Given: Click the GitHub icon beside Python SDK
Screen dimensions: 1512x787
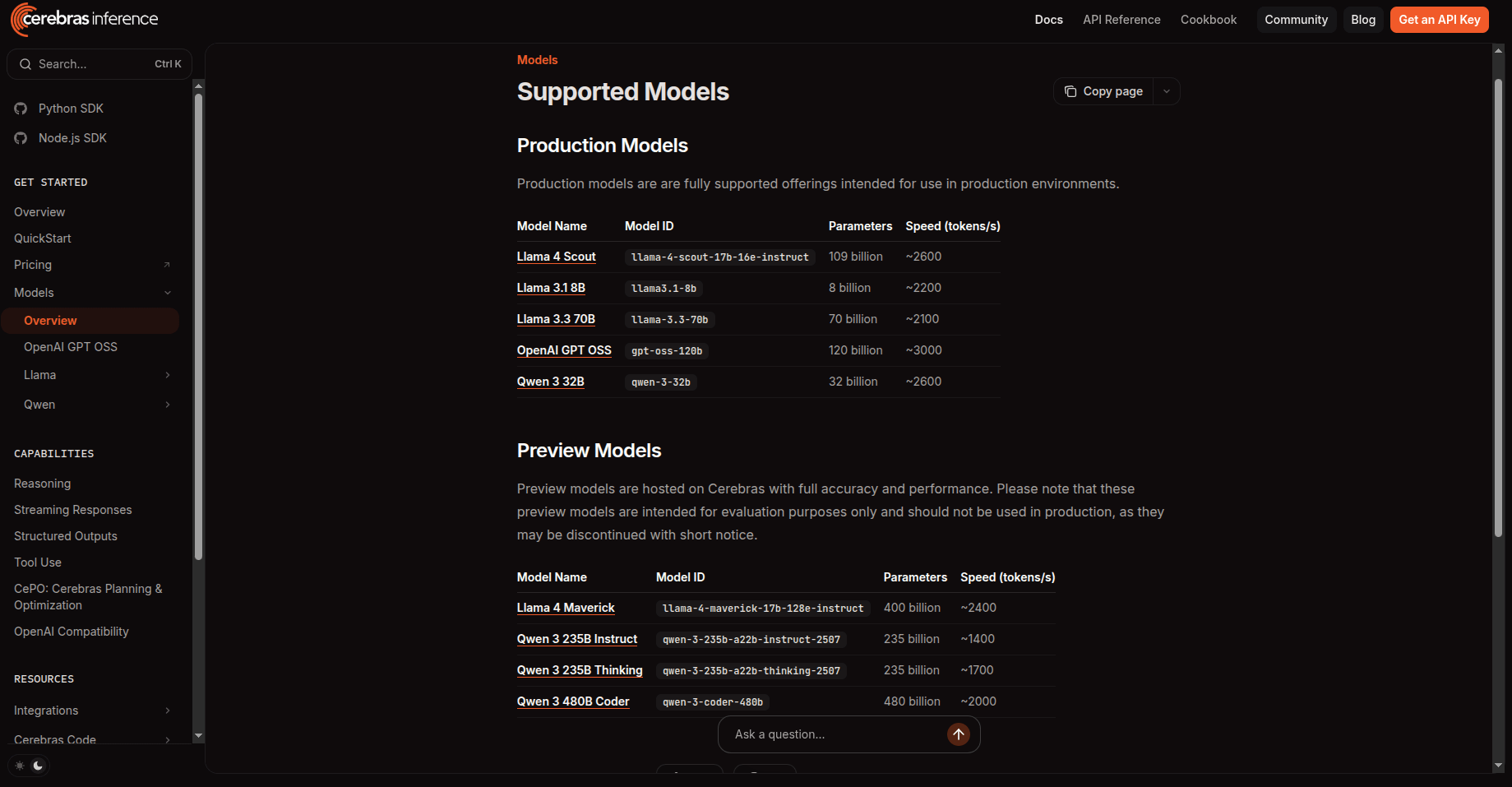Looking at the screenshot, I should [x=21, y=109].
